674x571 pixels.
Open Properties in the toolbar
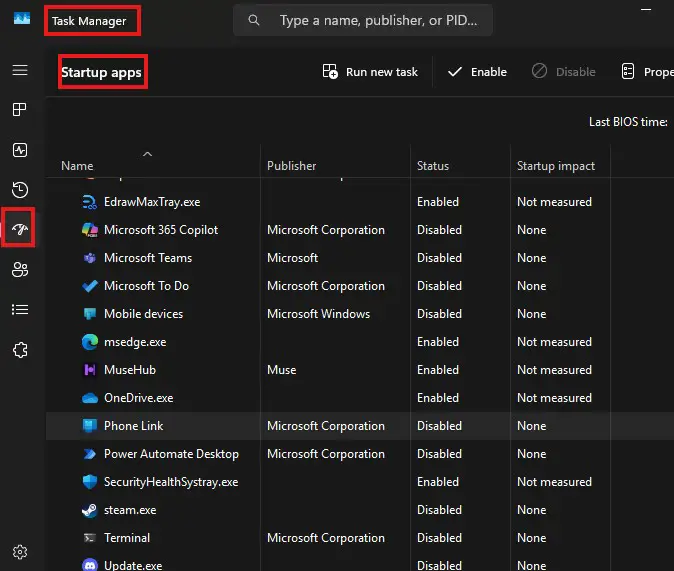click(646, 72)
